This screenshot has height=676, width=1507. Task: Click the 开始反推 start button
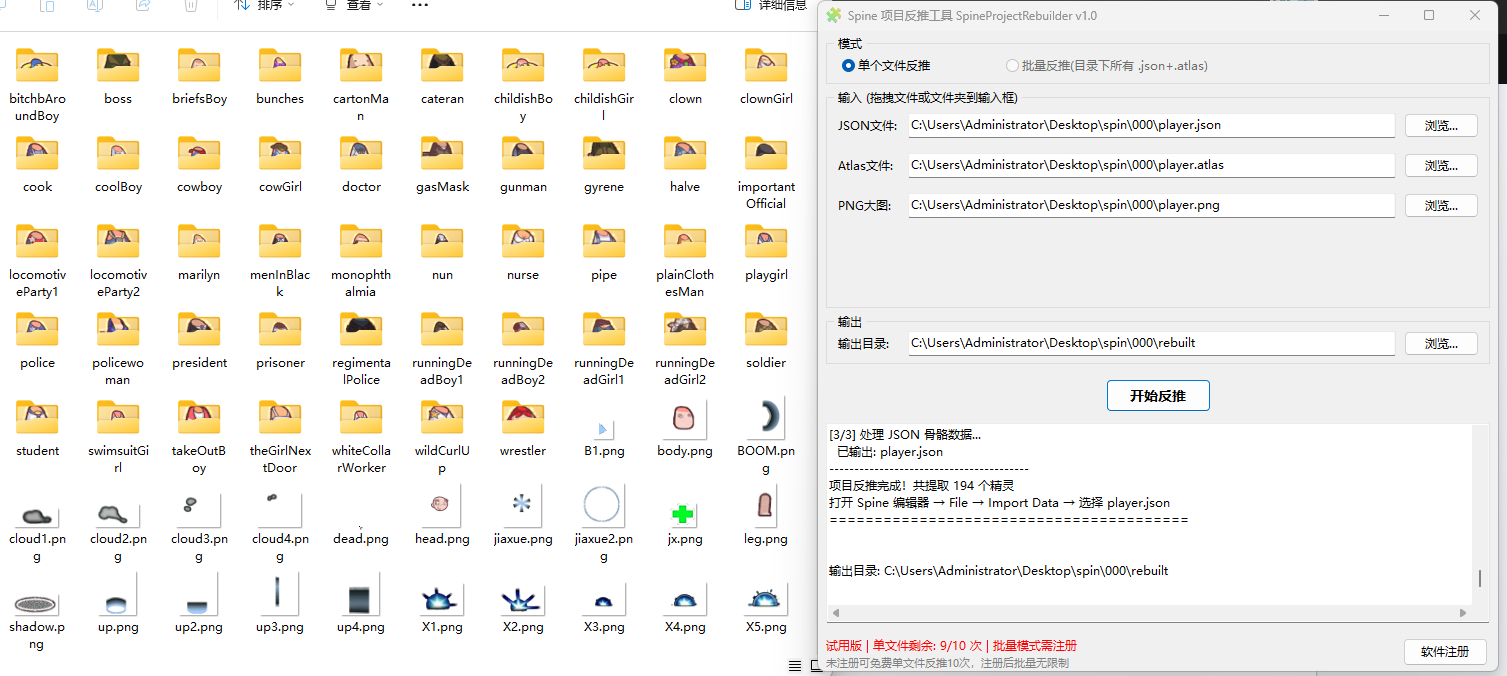1158,396
